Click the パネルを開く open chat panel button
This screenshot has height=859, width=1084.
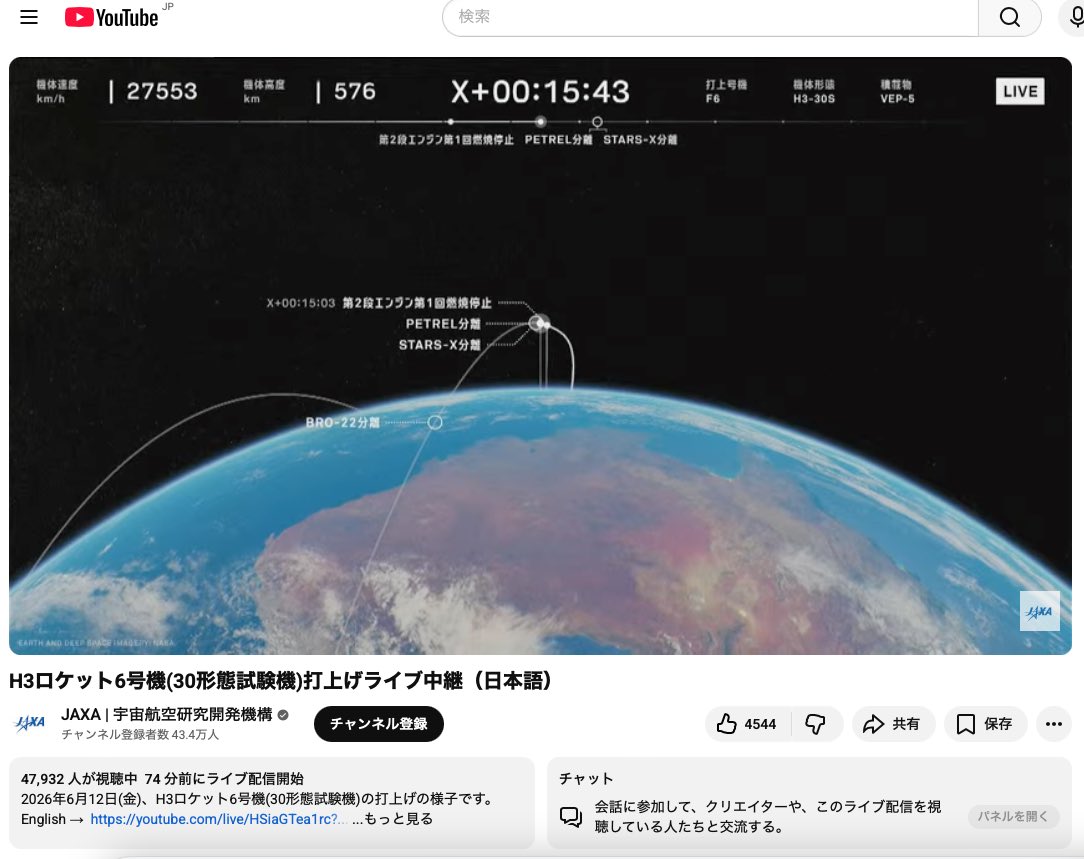tap(1012, 816)
